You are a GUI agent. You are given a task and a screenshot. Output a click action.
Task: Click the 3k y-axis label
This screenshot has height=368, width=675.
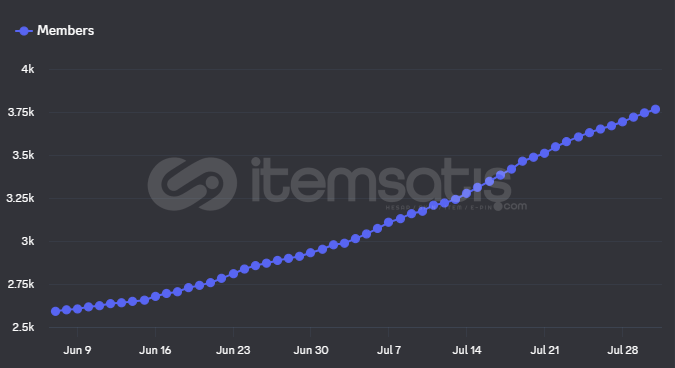pos(28,241)
